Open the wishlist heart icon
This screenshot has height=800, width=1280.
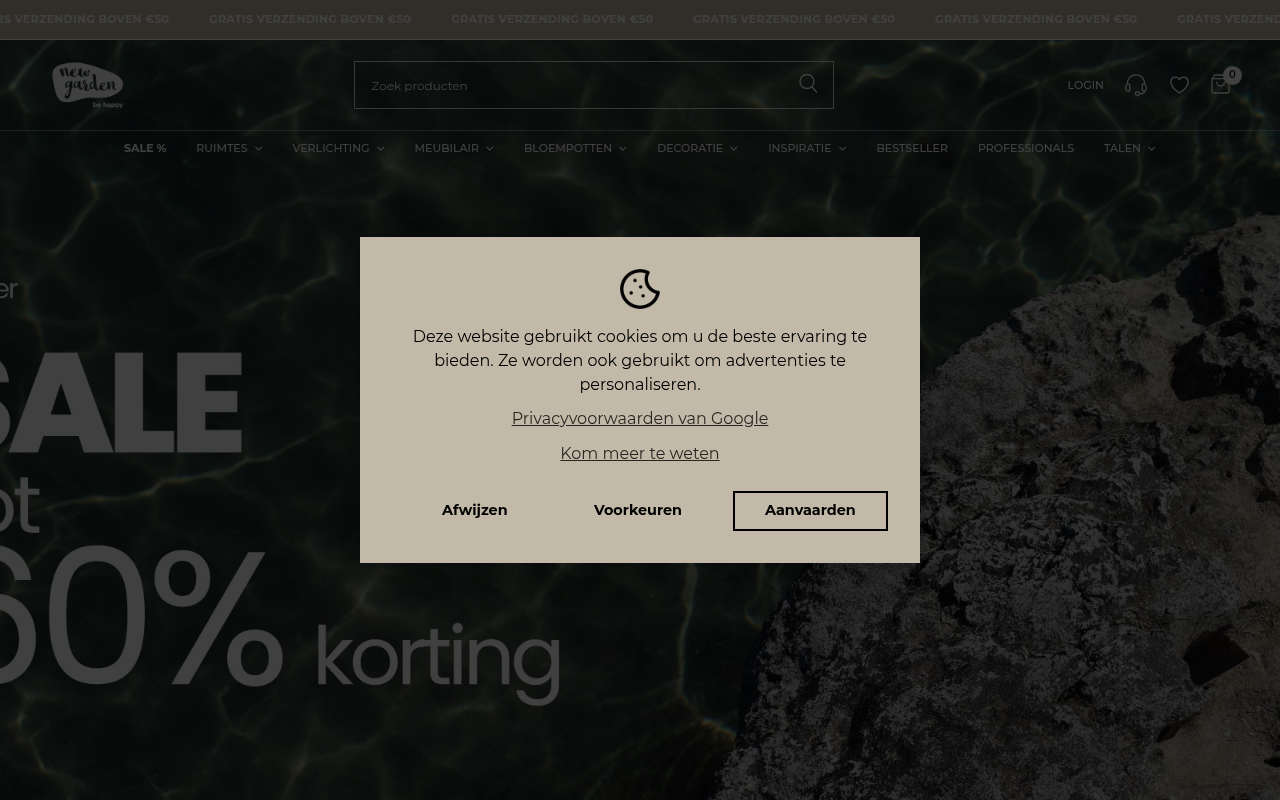(1180, 85)
